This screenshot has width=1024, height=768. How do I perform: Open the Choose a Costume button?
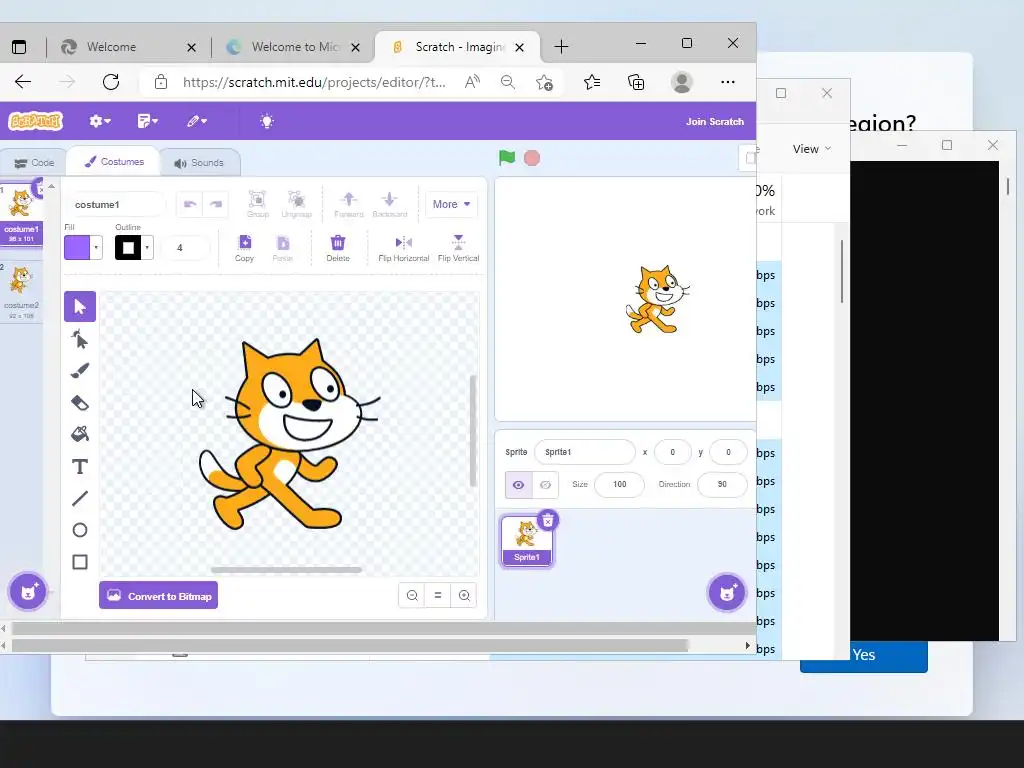[x=28, y=592]
